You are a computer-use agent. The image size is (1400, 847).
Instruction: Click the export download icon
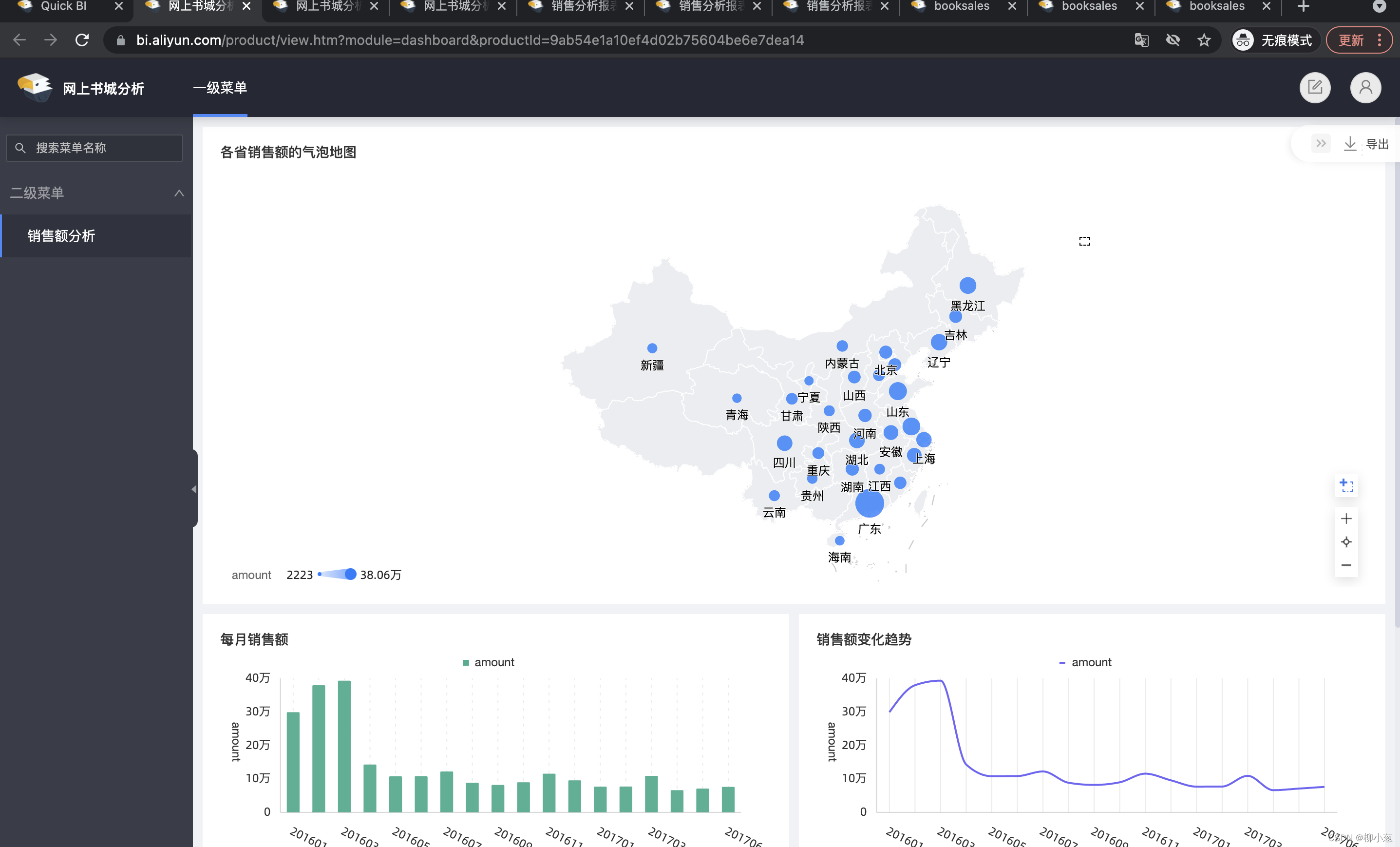pos(1349,144)
